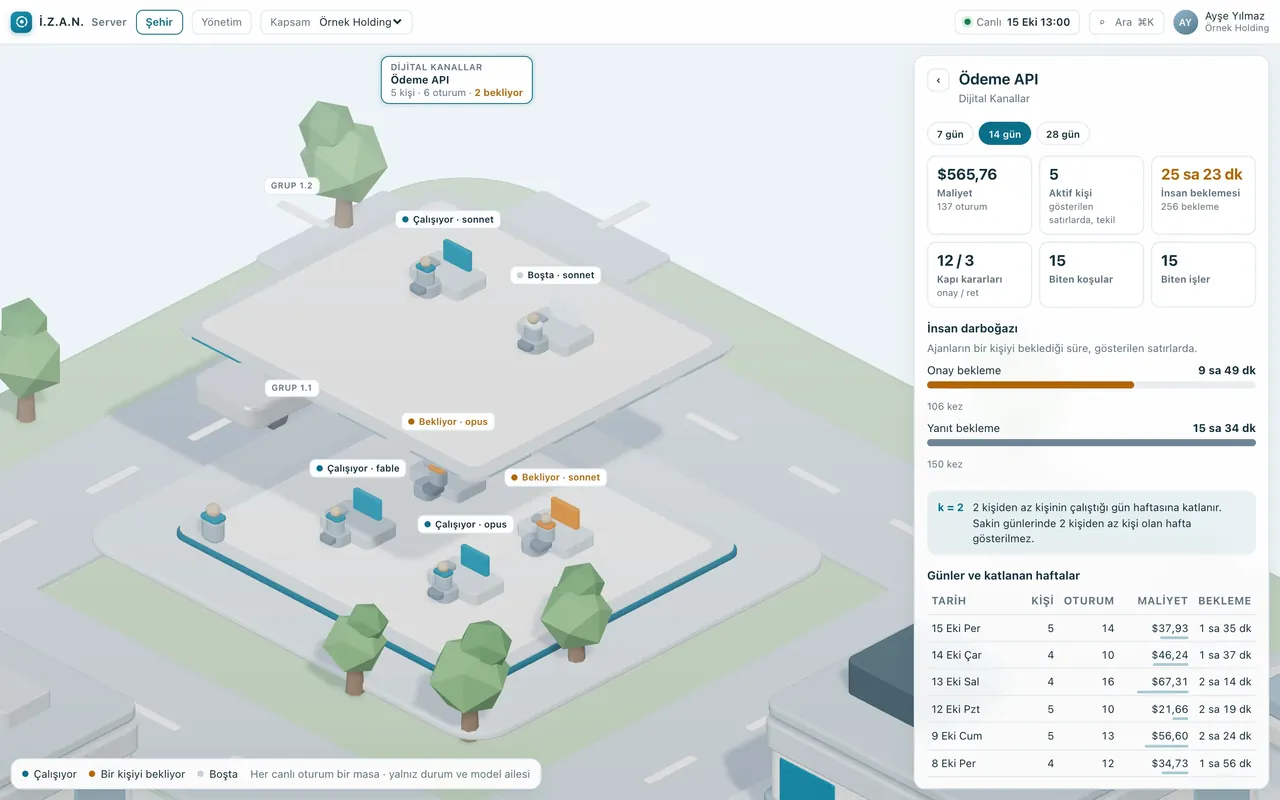The image size is (1280, 800).
Task: Select the desk labeled Çalışıyor · sonnet
Action: pos(447,219)
